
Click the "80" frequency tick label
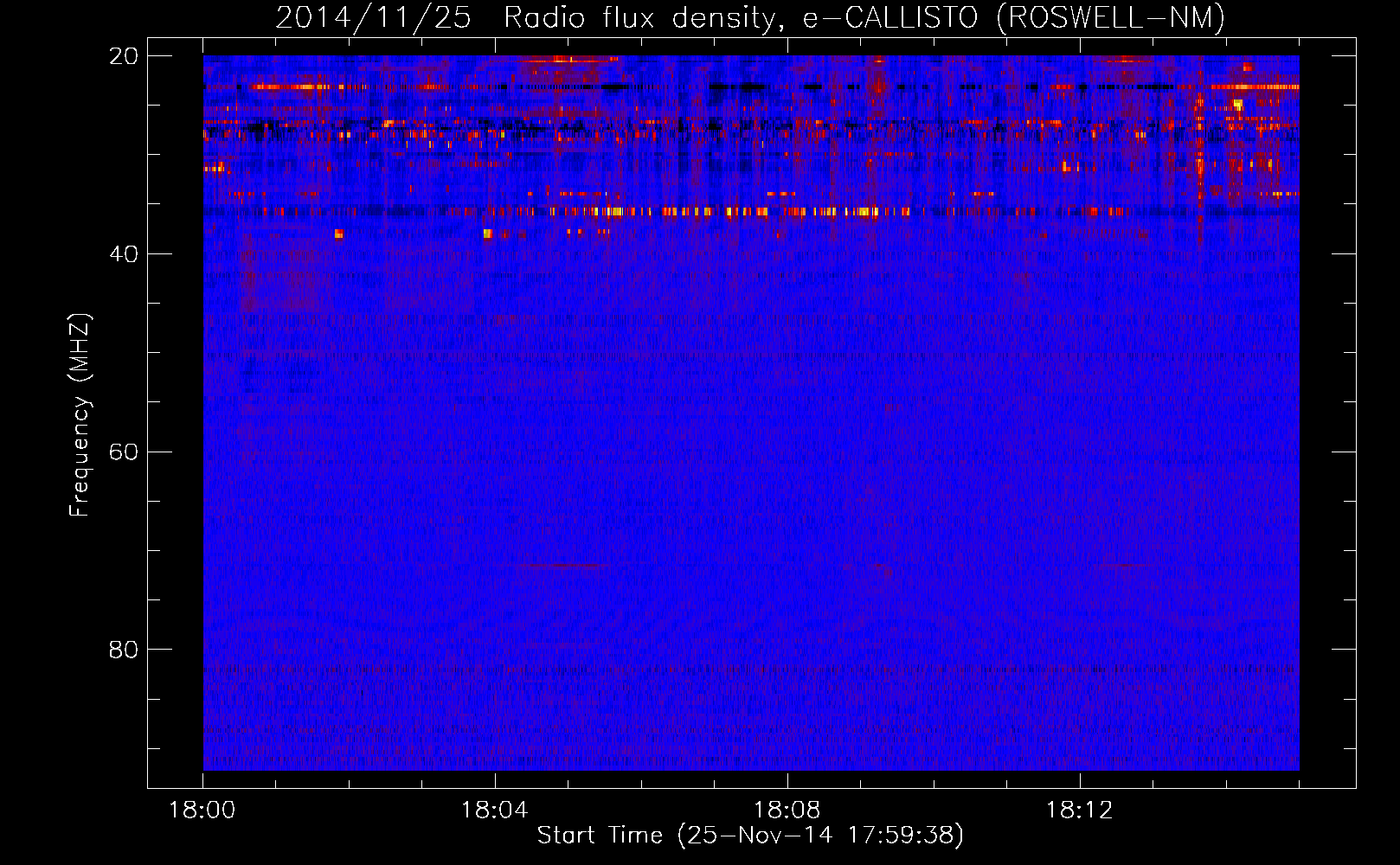click(123, 650)
